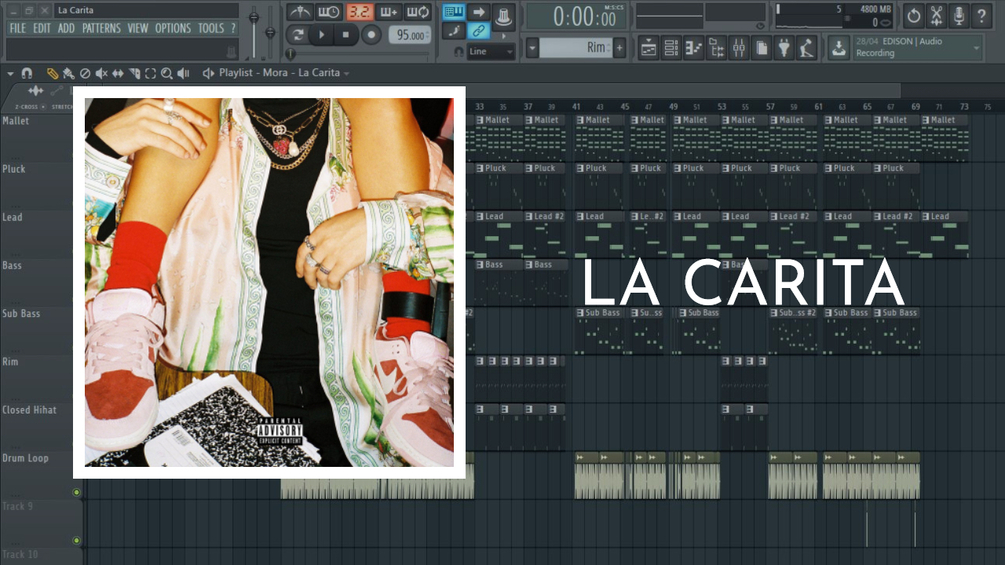The width and height of the screenshot is (1005, 565).
Task: Open the PATTERNS menu
Action: point(101,28)
